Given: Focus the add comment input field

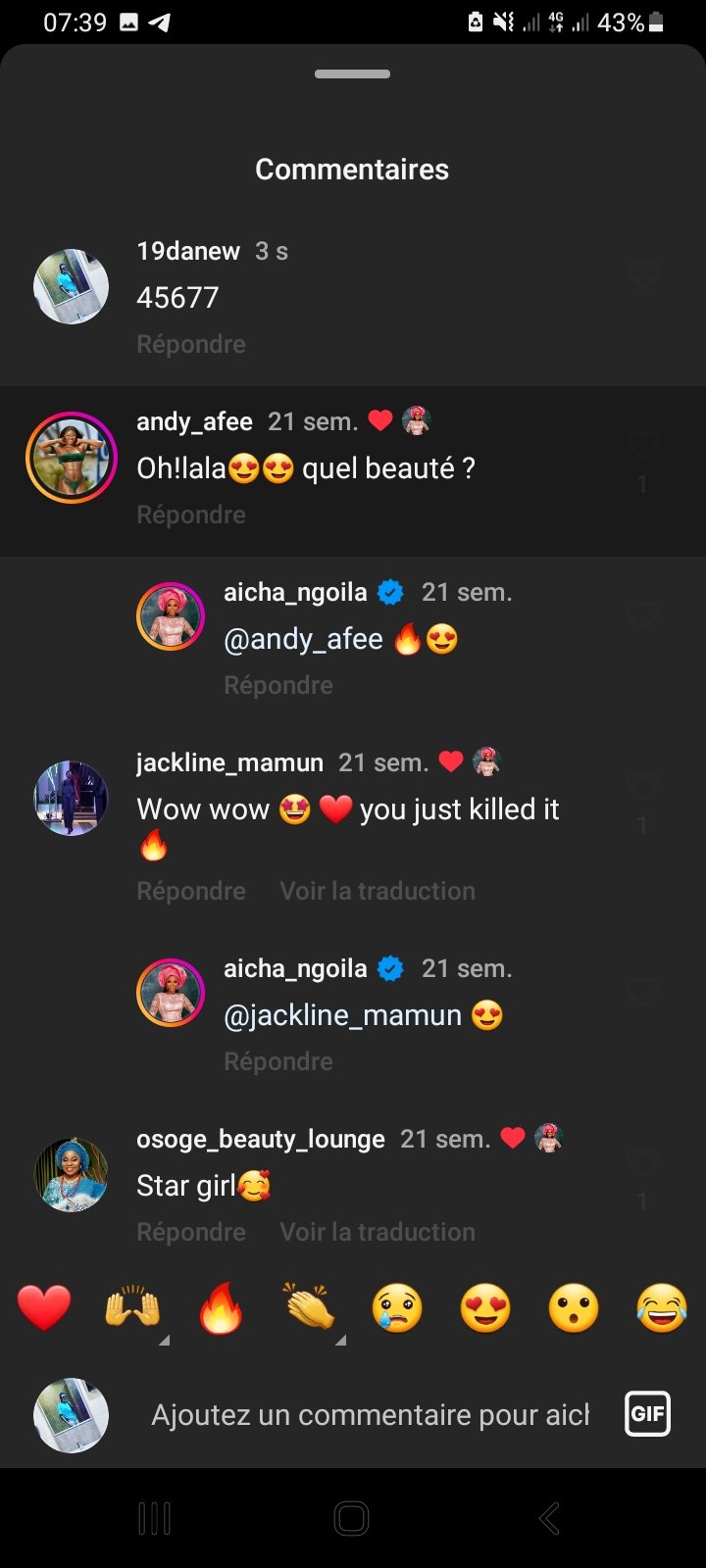Looking at the screenshot, I should pyautogui.click(x=370, y=1415).
